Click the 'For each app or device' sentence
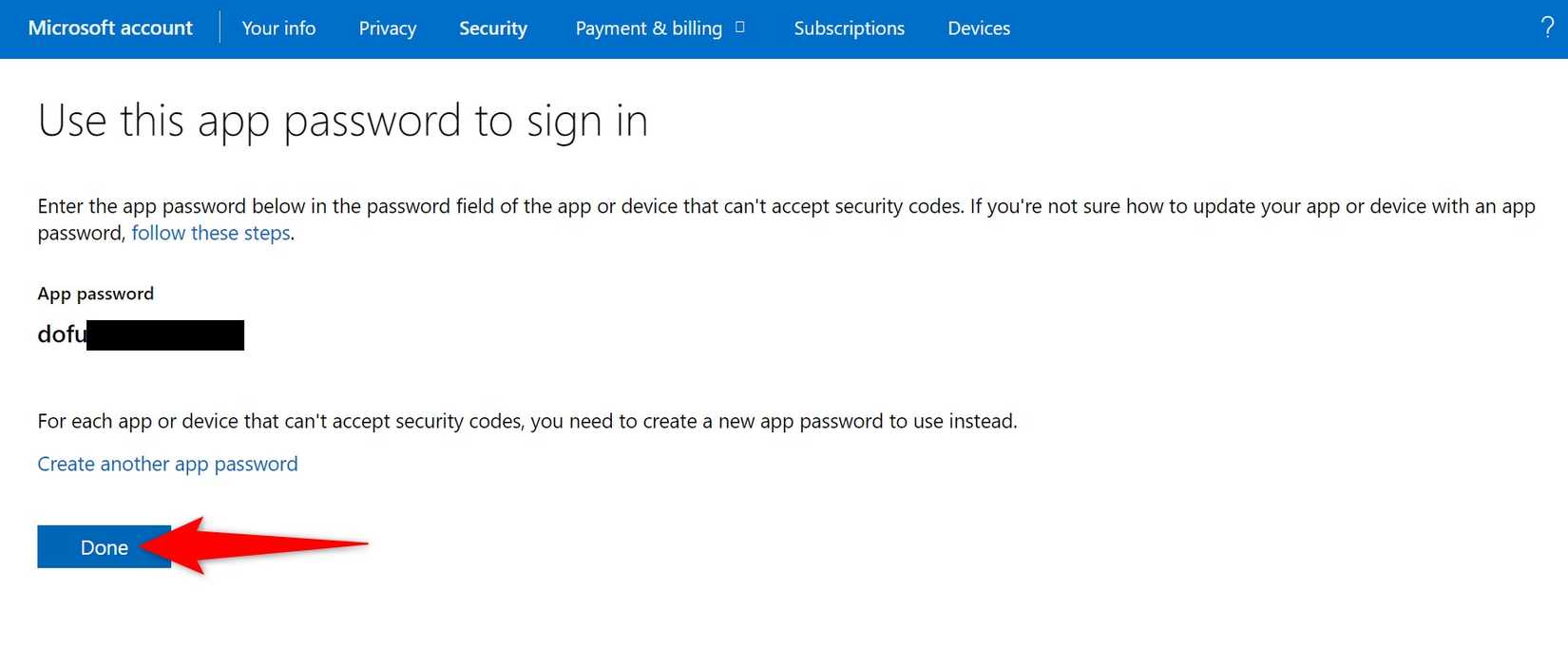Image resolution: width=1568 pixels, height=667 pixels. point(526,421)
